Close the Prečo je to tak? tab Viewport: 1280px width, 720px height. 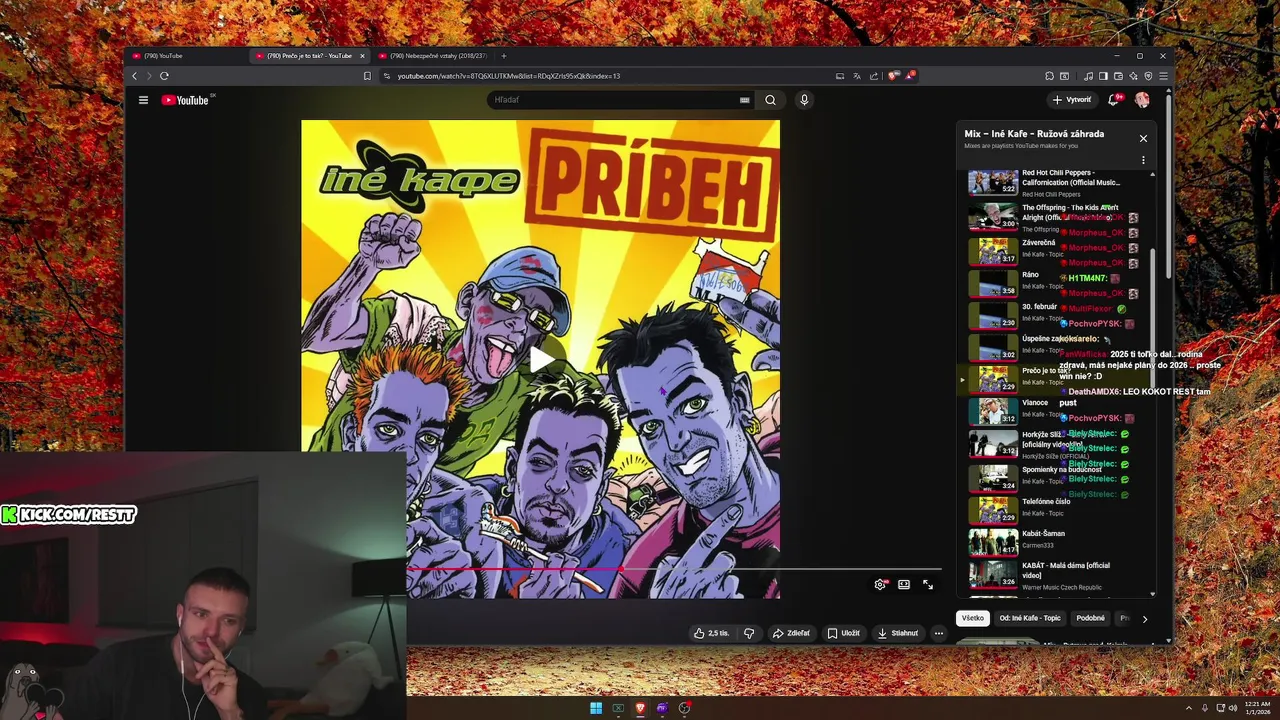click(362, 56)
